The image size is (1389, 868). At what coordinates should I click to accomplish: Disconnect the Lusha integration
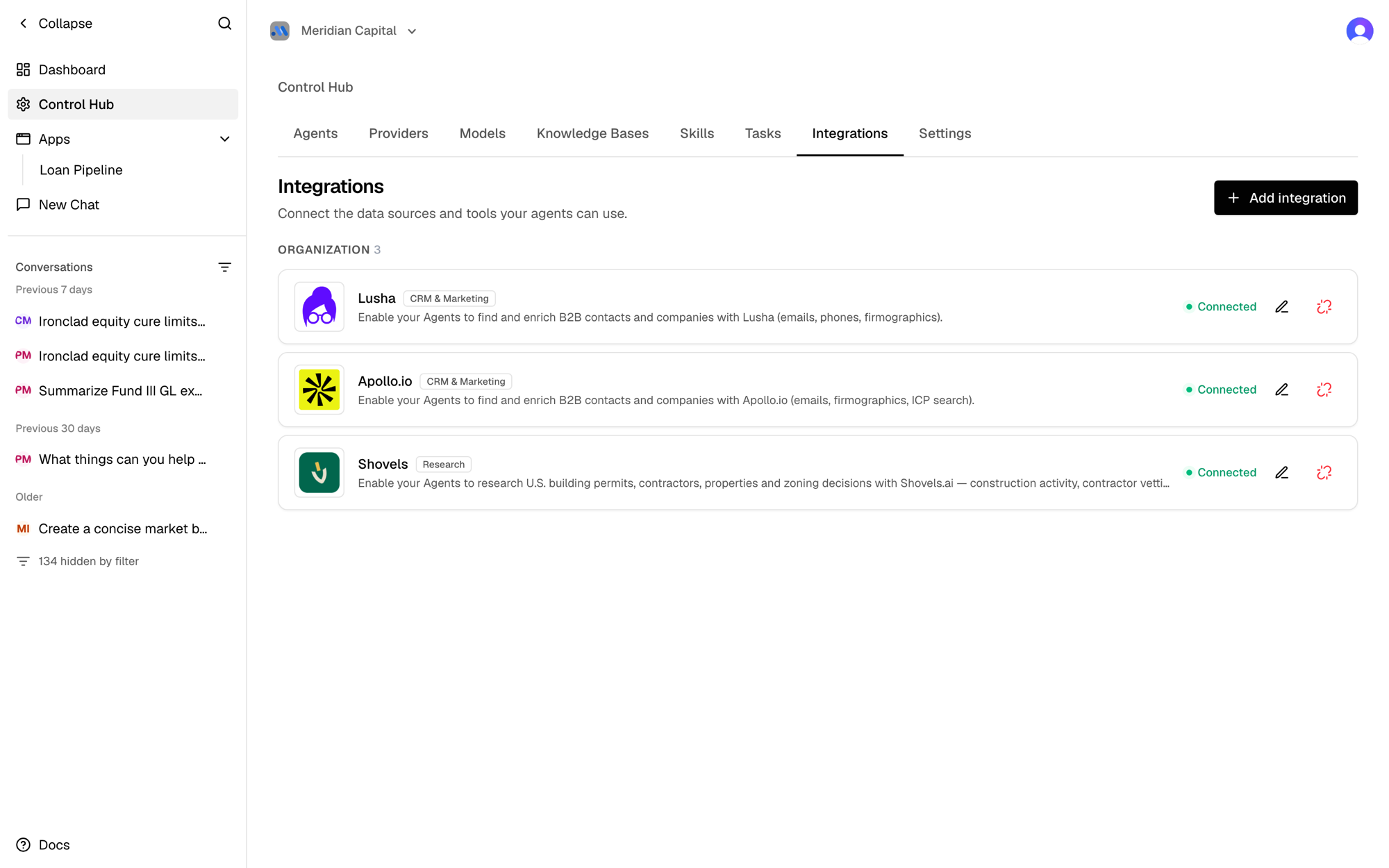(1324, 307)
